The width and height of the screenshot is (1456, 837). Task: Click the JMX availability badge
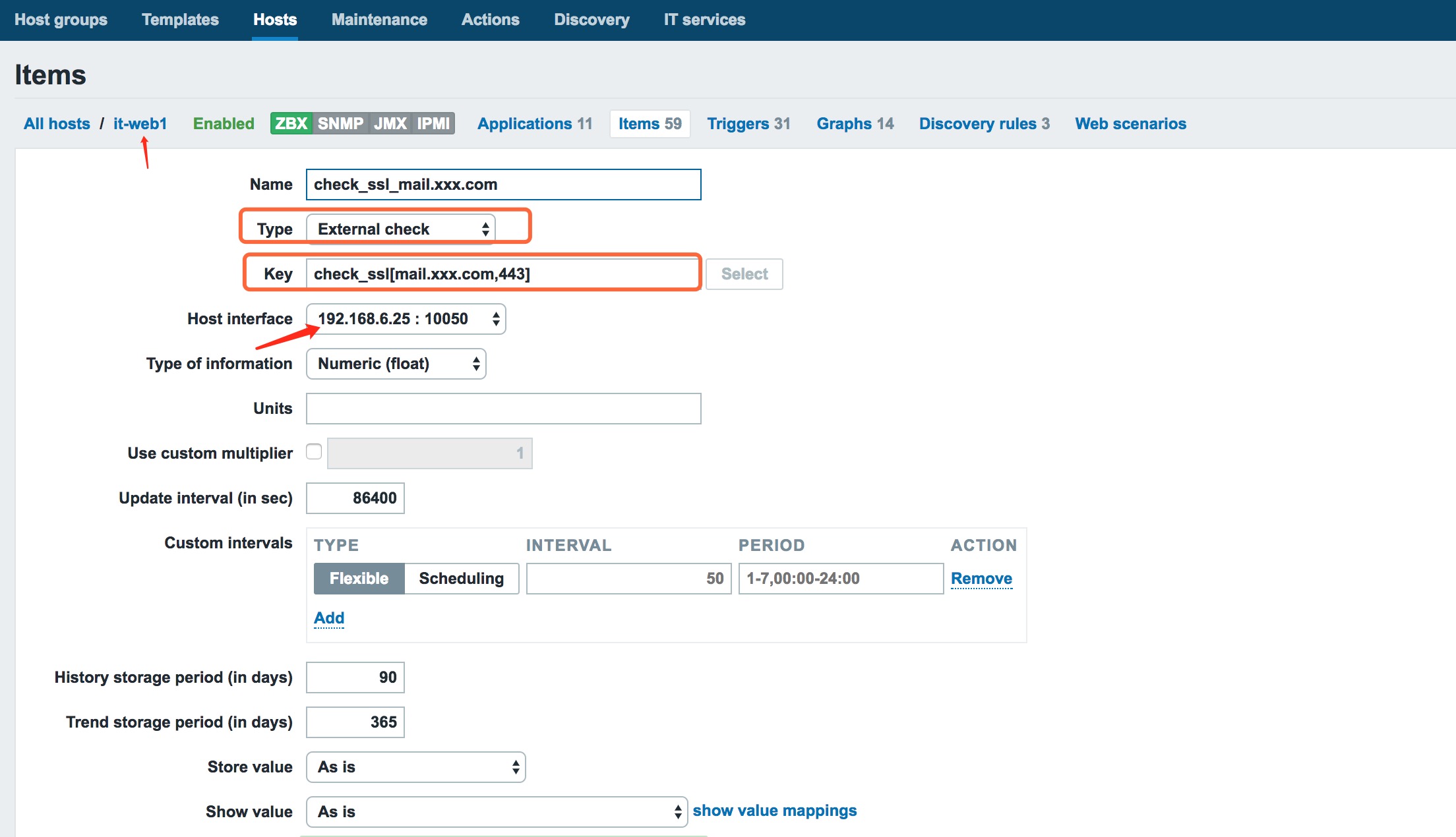pyautogui.click(x=390, y=123)
